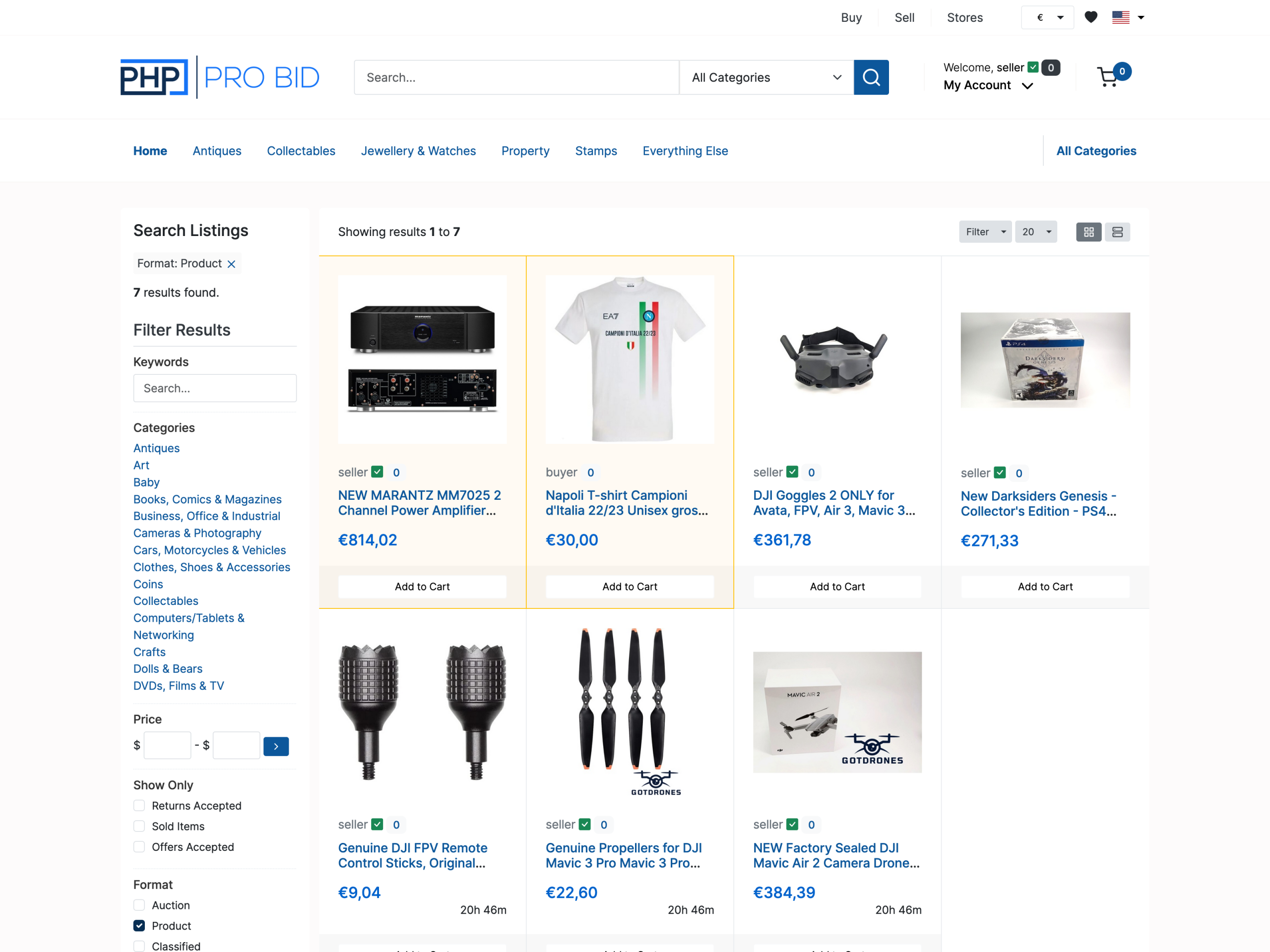This screenshot has height=952, width=1270.
Task: Click the magnifier search button
Action: pos(871,77)
